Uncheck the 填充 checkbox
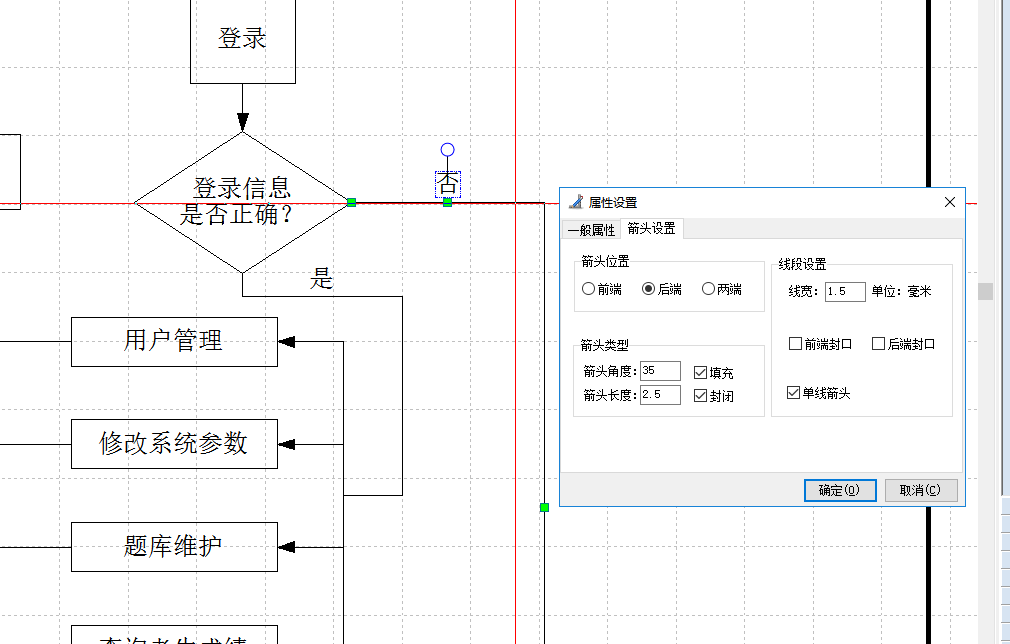This screenshot has width=1010, height=644. [x=700, y=372]
